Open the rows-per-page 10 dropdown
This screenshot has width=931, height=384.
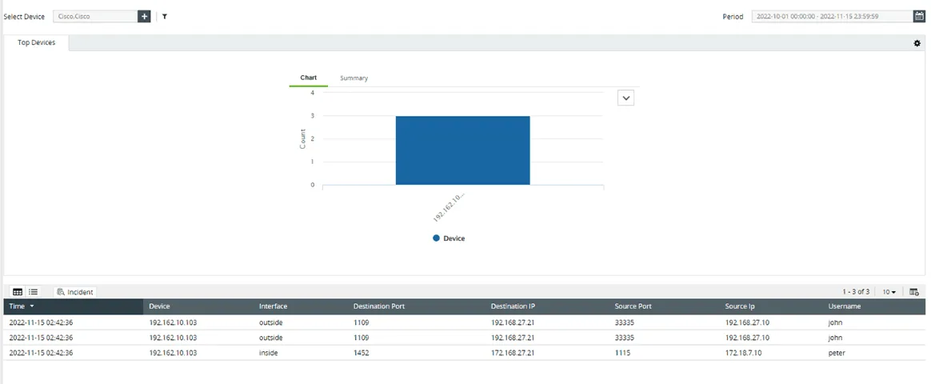(889, 292)
